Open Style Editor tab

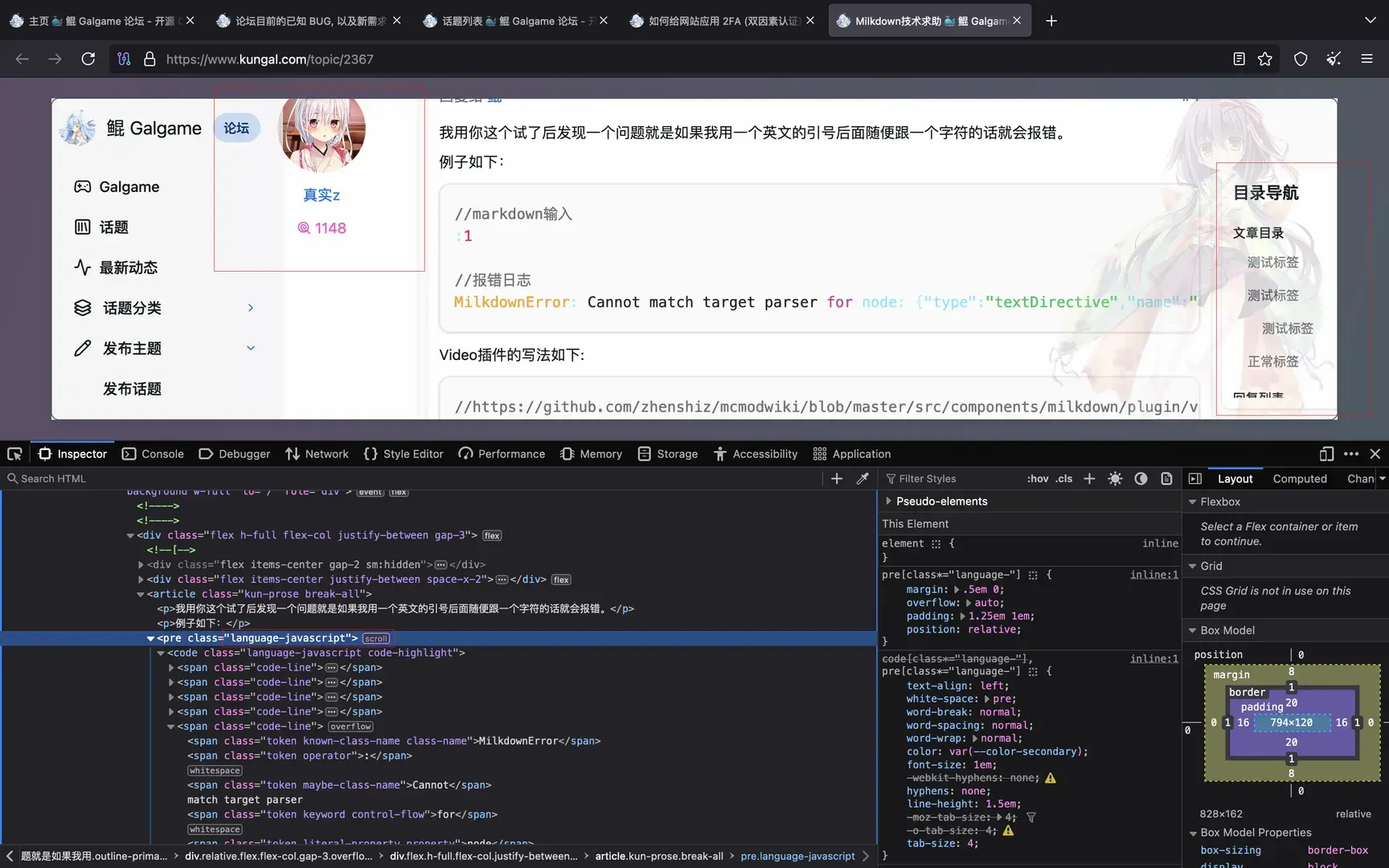point(404,454)
